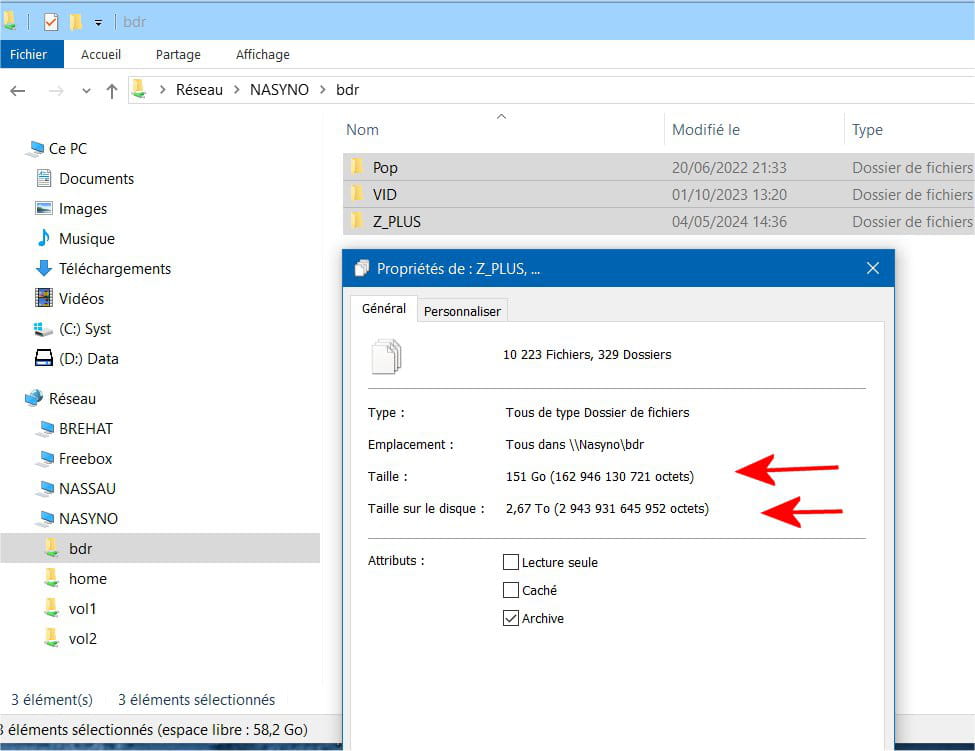
Task: Click Réseau in the address bar breadcrumb
Action: [199, 90]
